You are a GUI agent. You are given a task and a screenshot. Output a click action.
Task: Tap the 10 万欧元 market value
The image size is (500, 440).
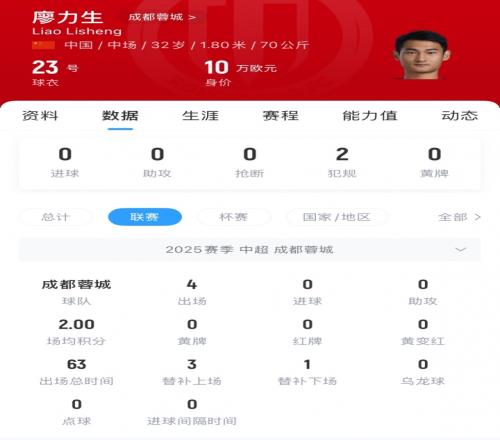coord(240,68)
